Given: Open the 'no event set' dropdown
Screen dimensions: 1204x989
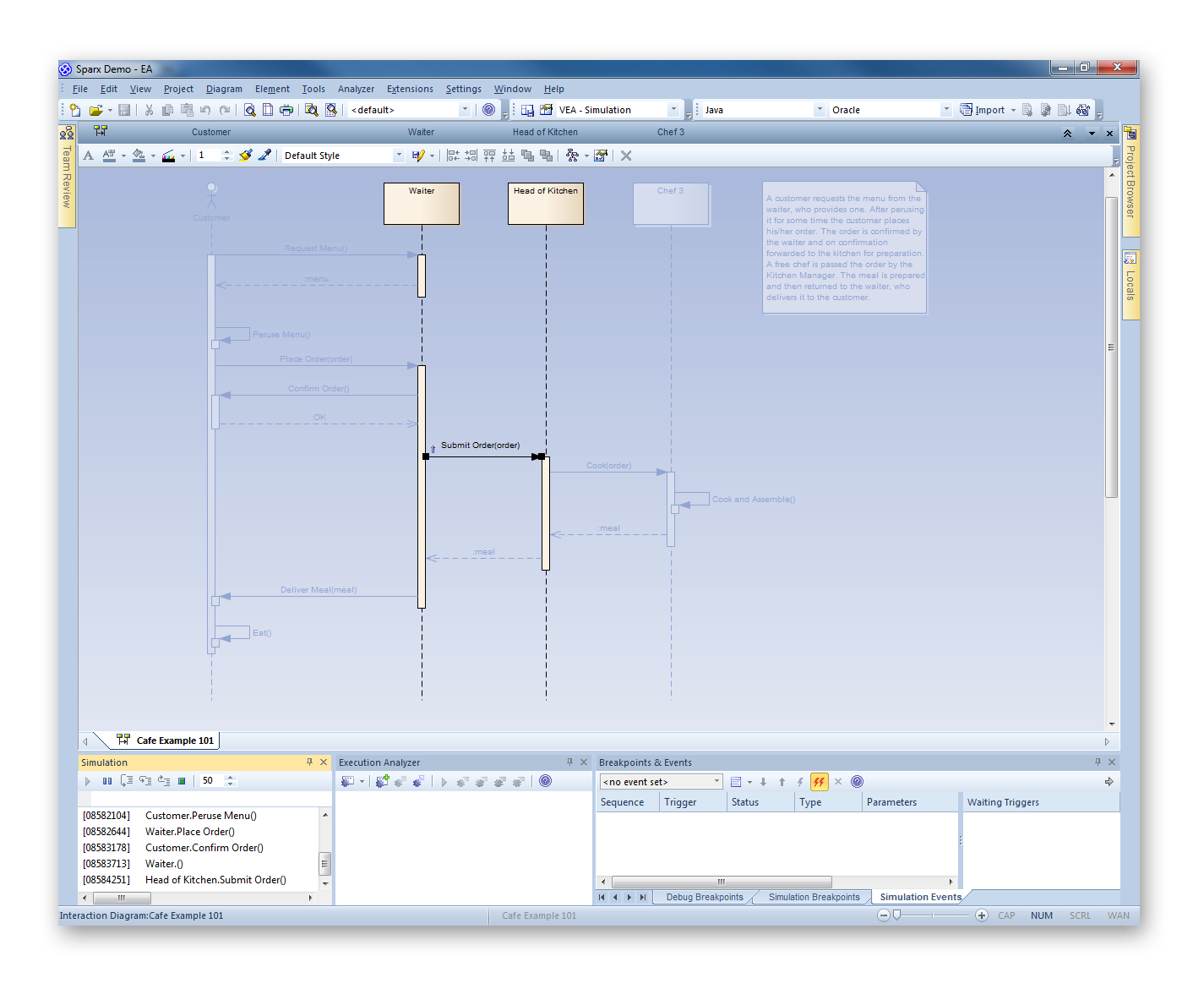Looking at the screenshot, I should pyautogui.click(x=716, y=782).
